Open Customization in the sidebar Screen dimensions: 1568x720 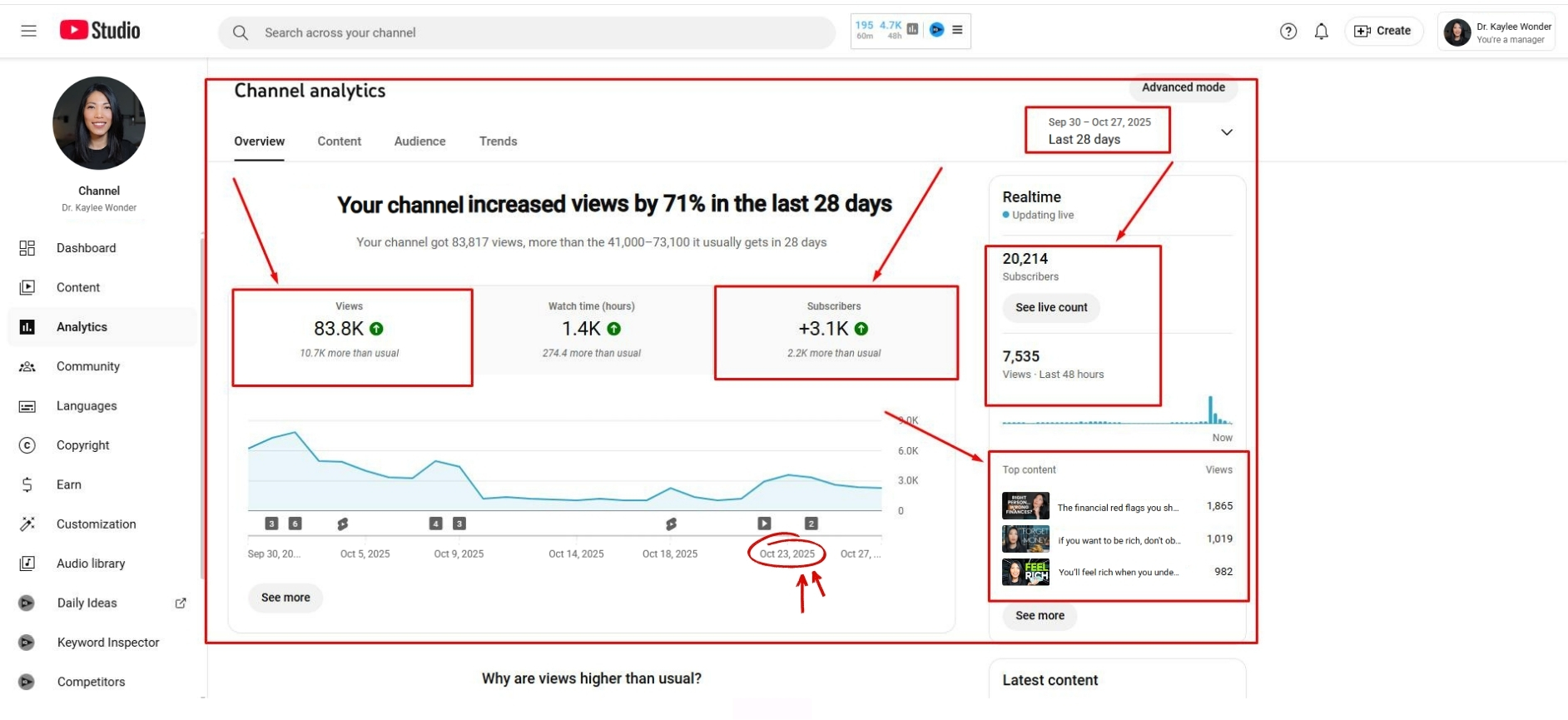96,524
